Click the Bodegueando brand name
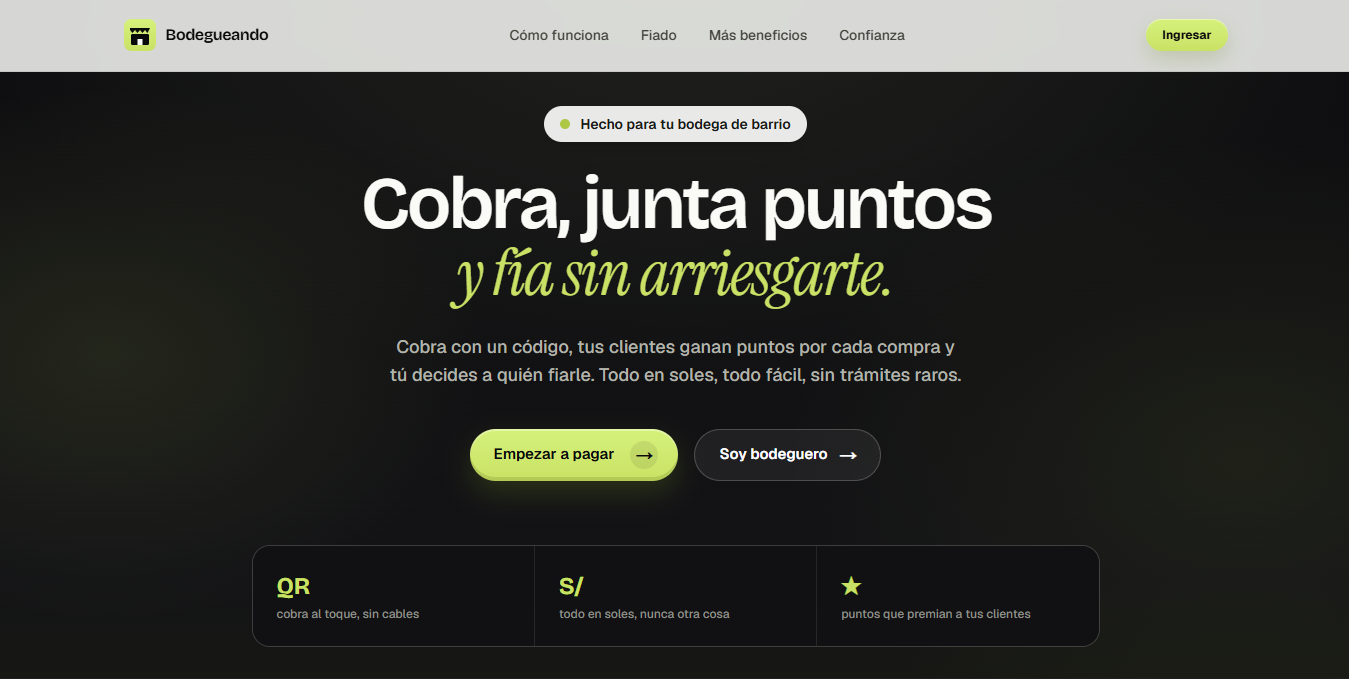This screenshot has height=679, width=1349. [x=217, y=35]
